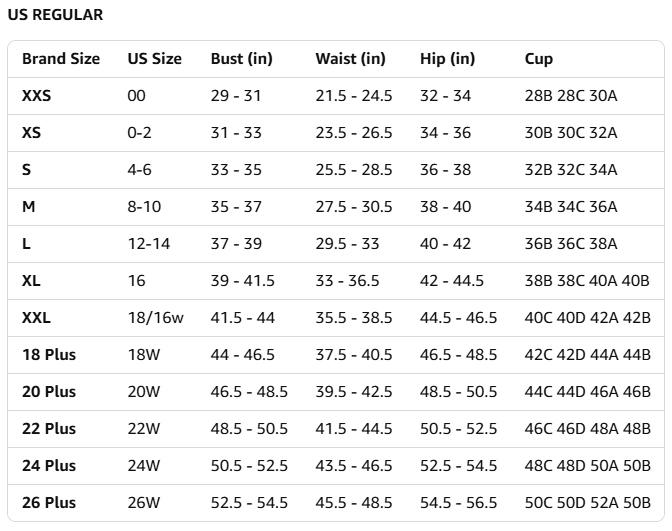Click the Bust (in) column header
The width and height of the screenshot is (672, 531).
tap(241, 59)
